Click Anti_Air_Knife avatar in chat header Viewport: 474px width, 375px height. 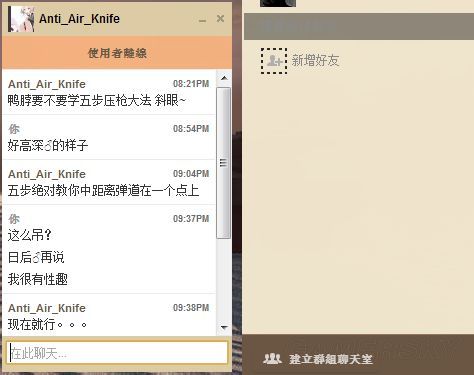point(21,19)
